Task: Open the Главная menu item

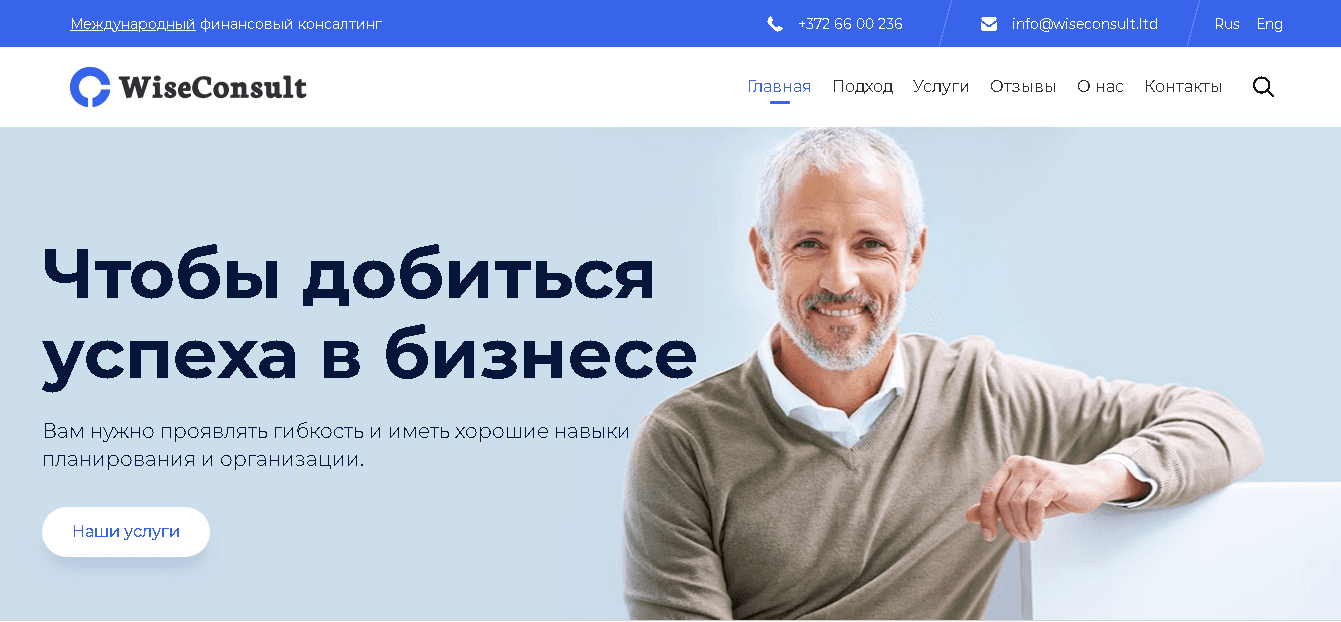Action: click(x=779, y=87)
